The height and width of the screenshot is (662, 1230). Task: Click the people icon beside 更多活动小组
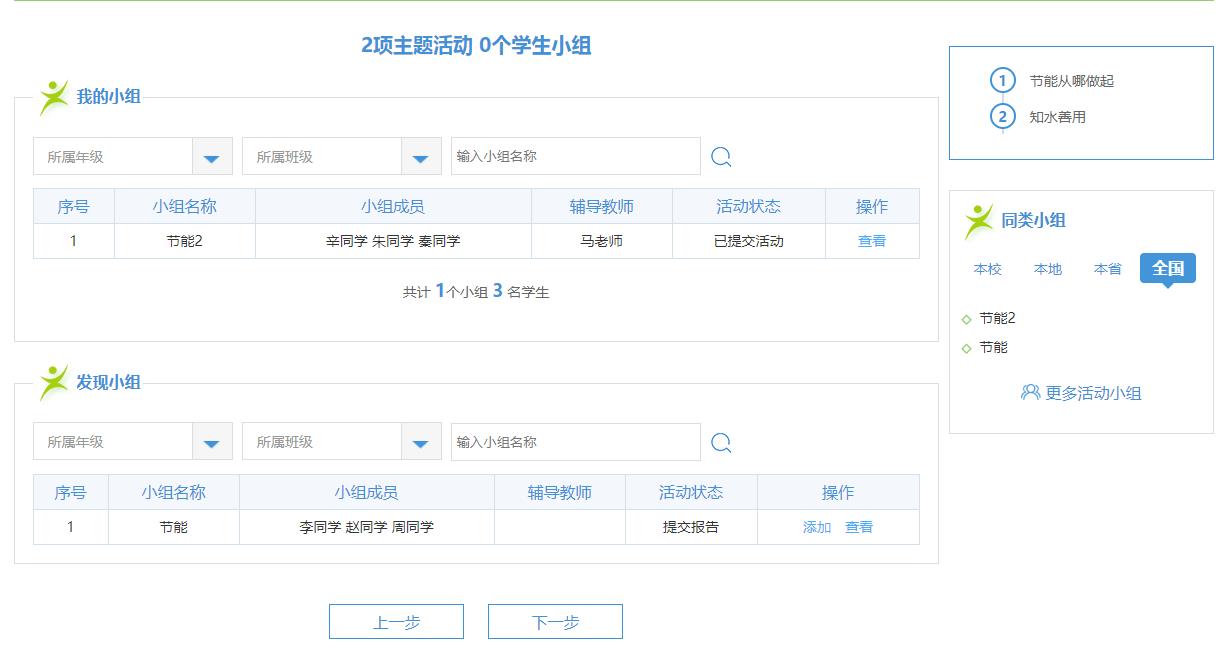pyautogui.click(x=1030, y=393)
